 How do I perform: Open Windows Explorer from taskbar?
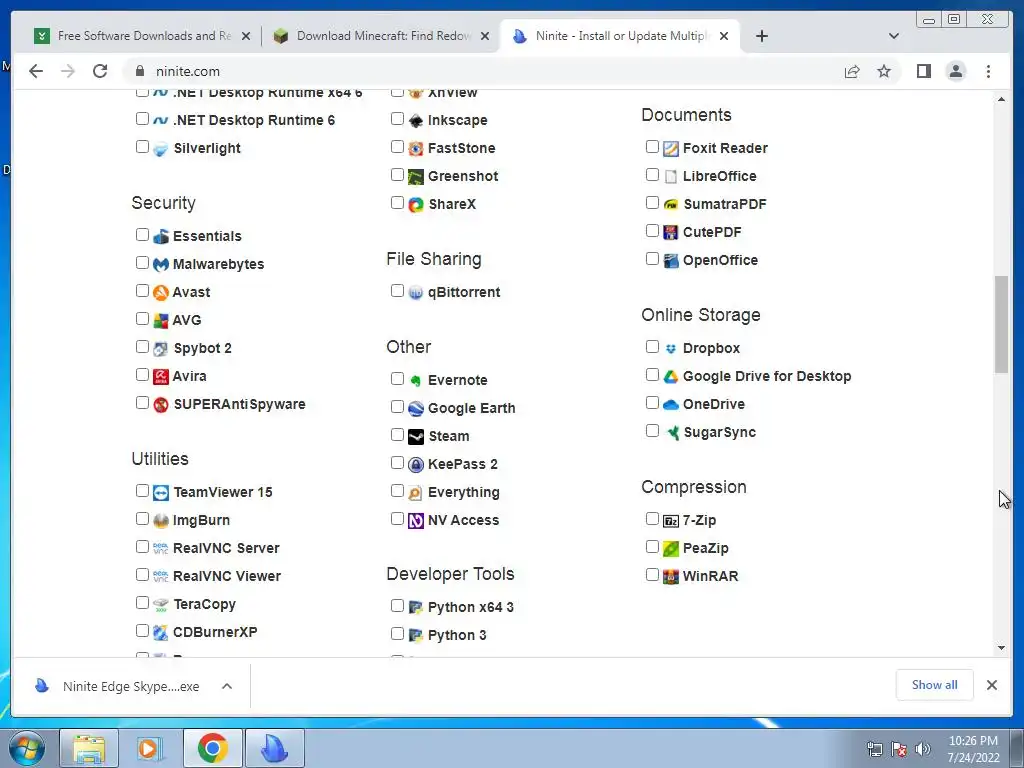89,748
